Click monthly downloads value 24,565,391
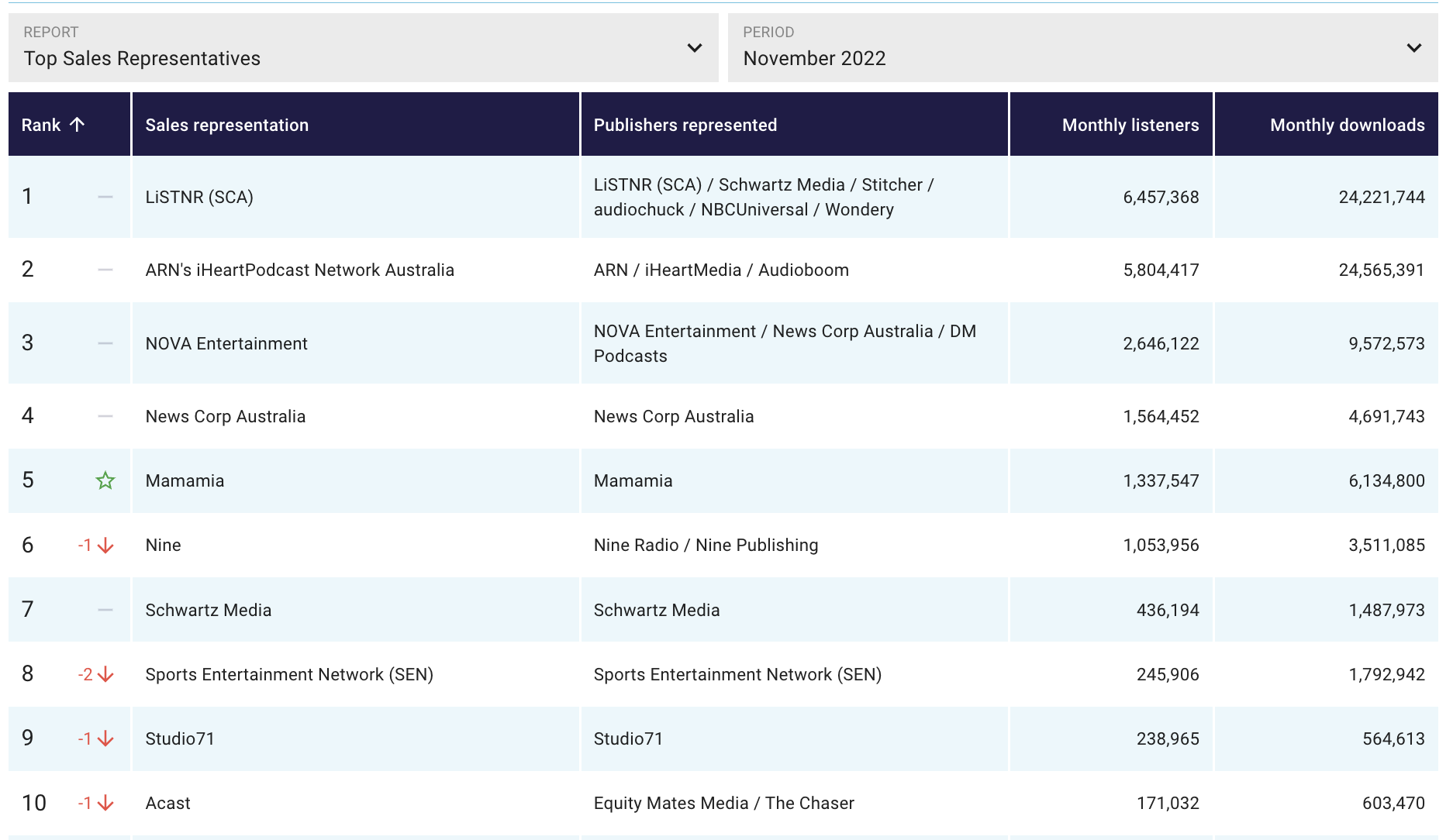 [x=1382, y=270]
